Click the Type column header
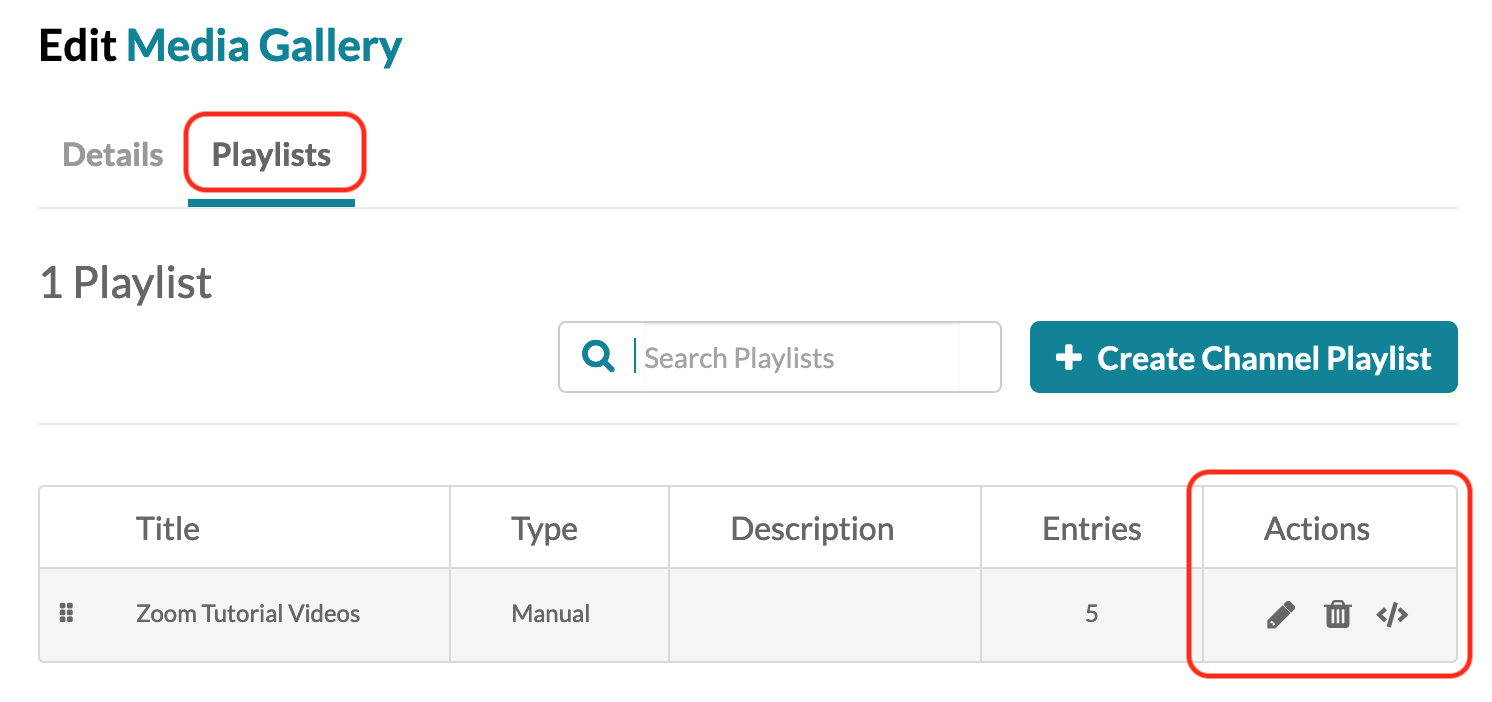Viewport: 1492px width, 702px height. coord(544,529)
